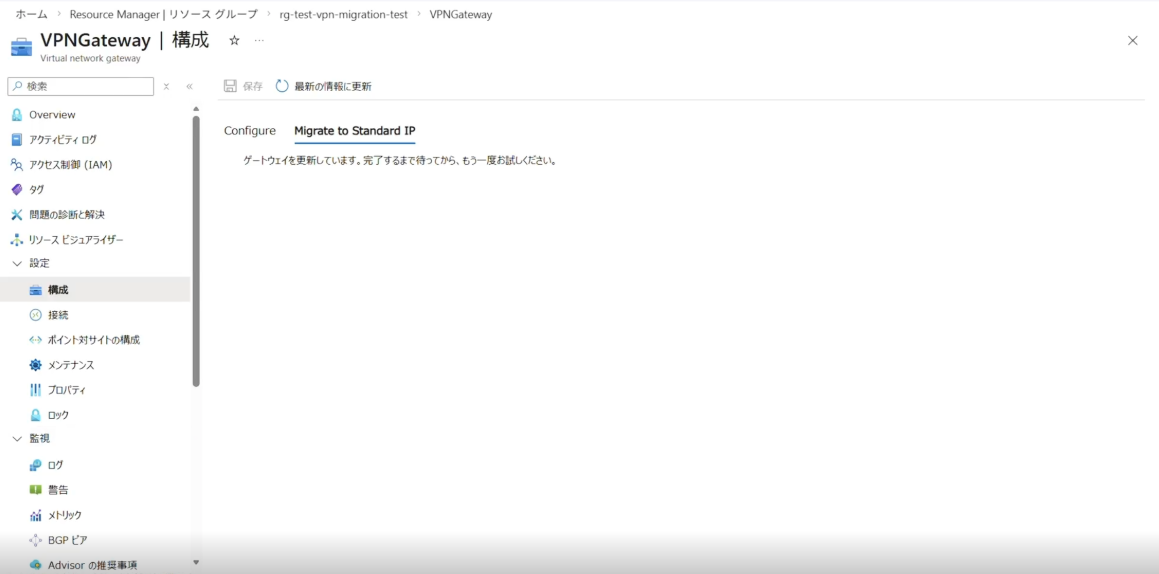
Task: Click rg-test-vpn-migration-test breadcrumb link
Action: pos(343,15)
